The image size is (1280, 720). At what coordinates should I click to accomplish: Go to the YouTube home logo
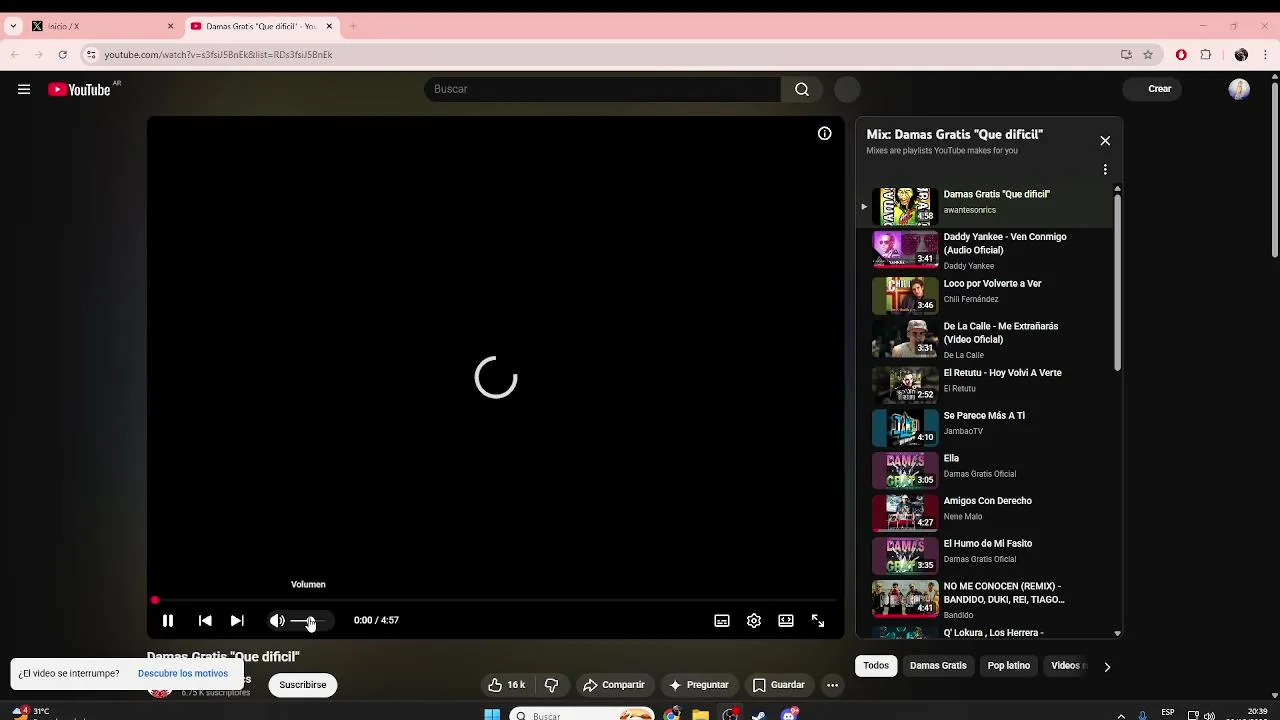coord(79,89)
